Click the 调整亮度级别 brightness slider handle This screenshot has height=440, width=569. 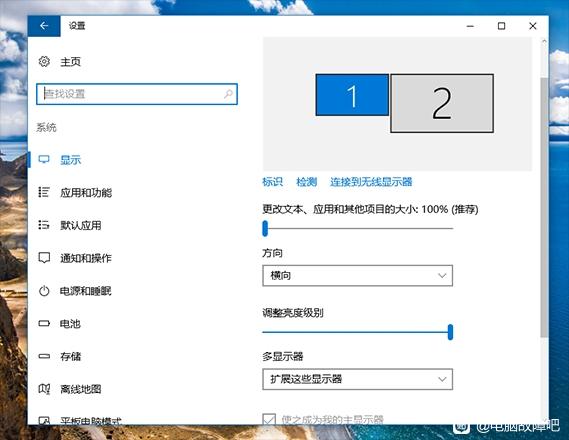coord(450,332)
